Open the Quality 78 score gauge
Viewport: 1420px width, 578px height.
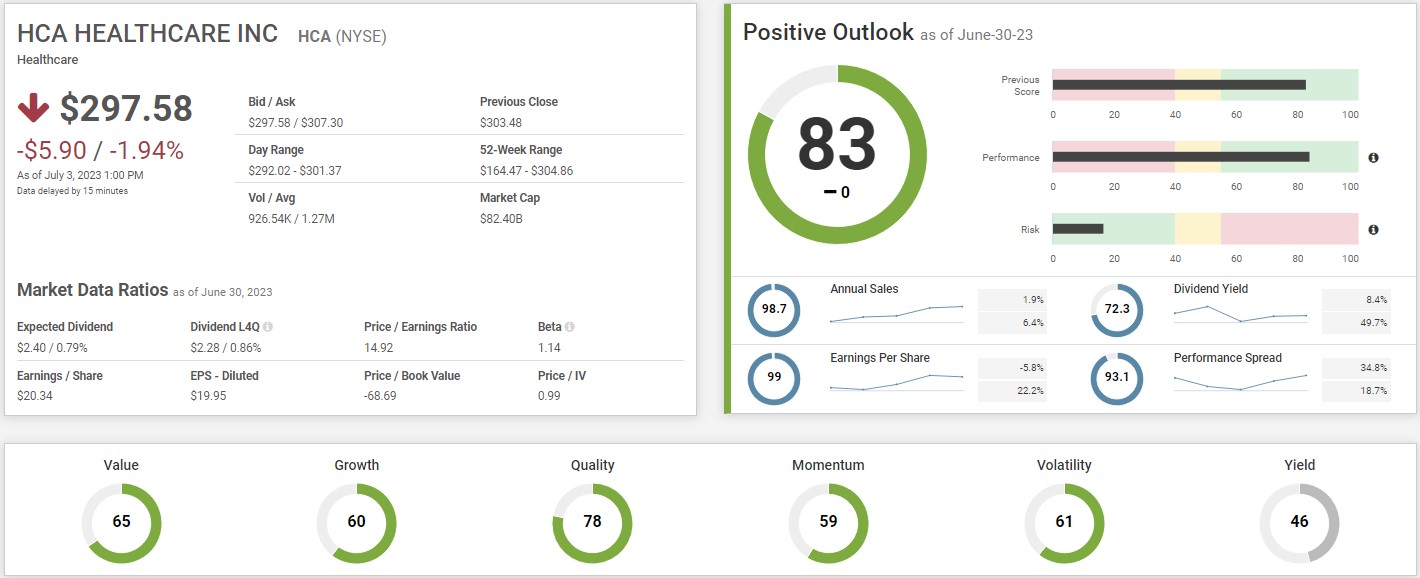click(x=592, y=522)
